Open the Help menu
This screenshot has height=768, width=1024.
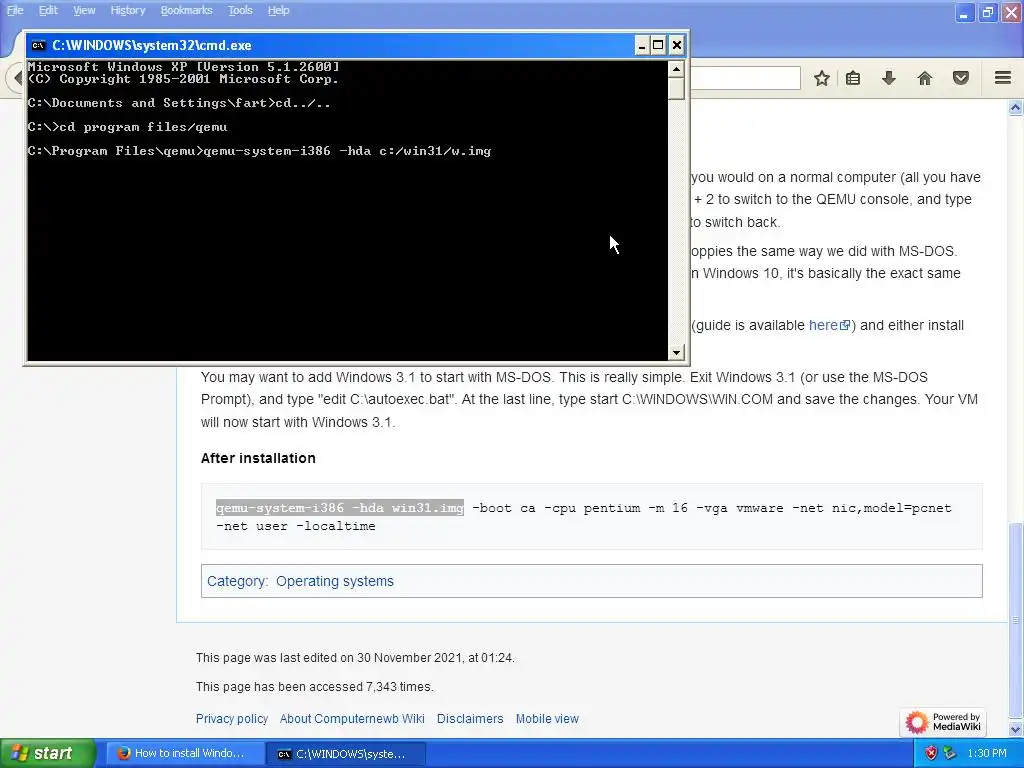point(278,10)
